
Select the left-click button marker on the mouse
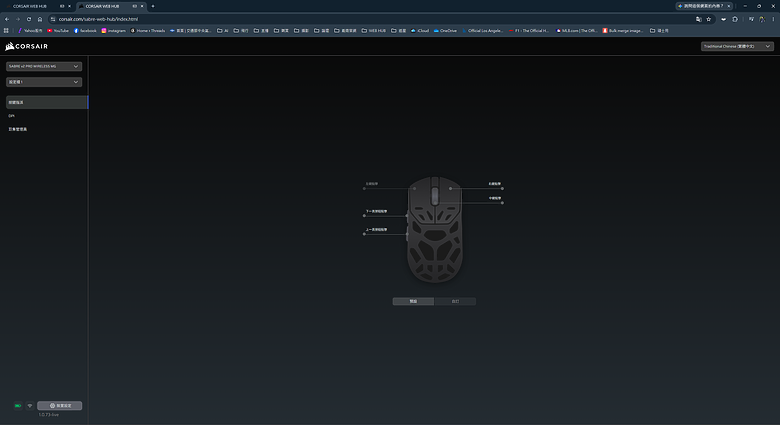414,189
